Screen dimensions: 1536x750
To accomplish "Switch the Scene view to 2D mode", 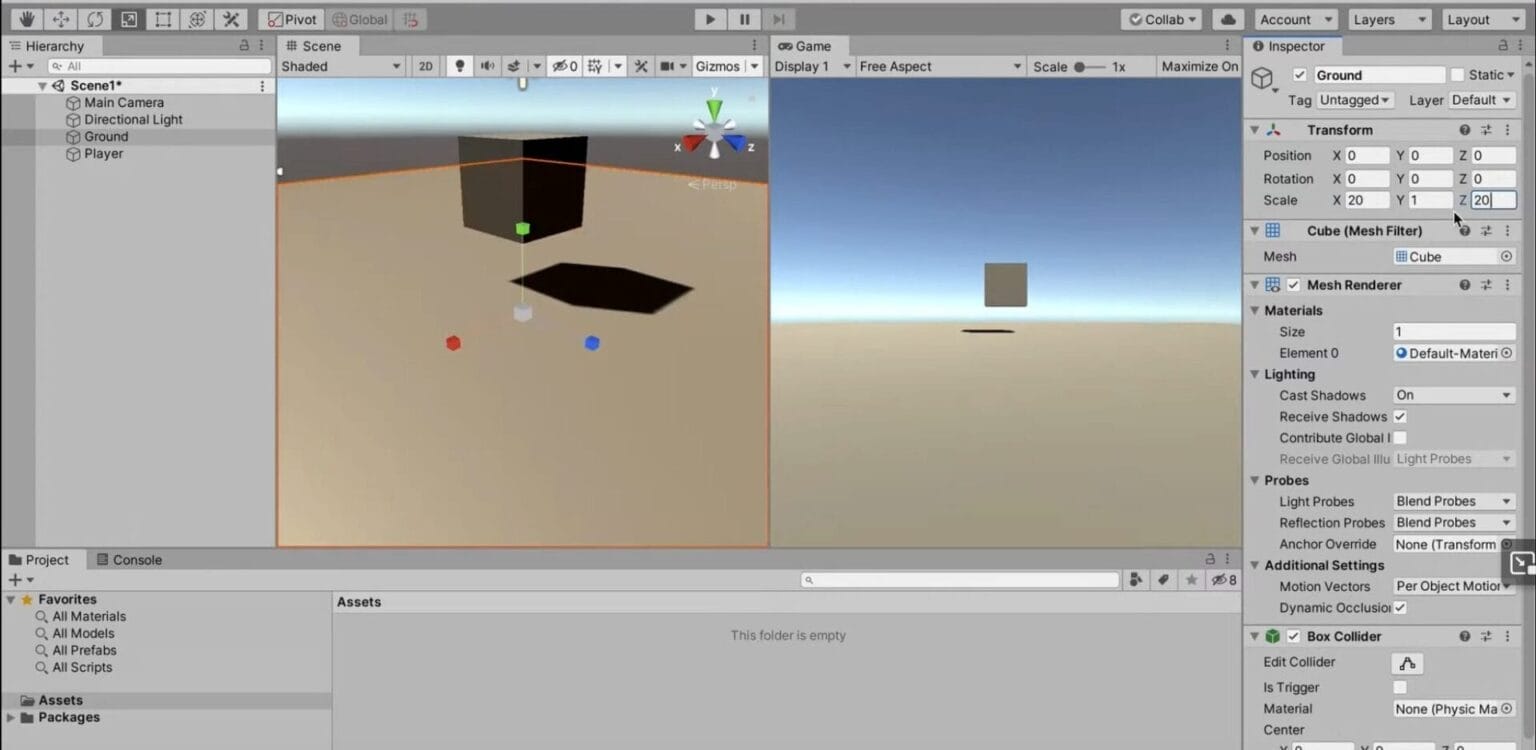I will pyautogui.click(x=425, y=66).
